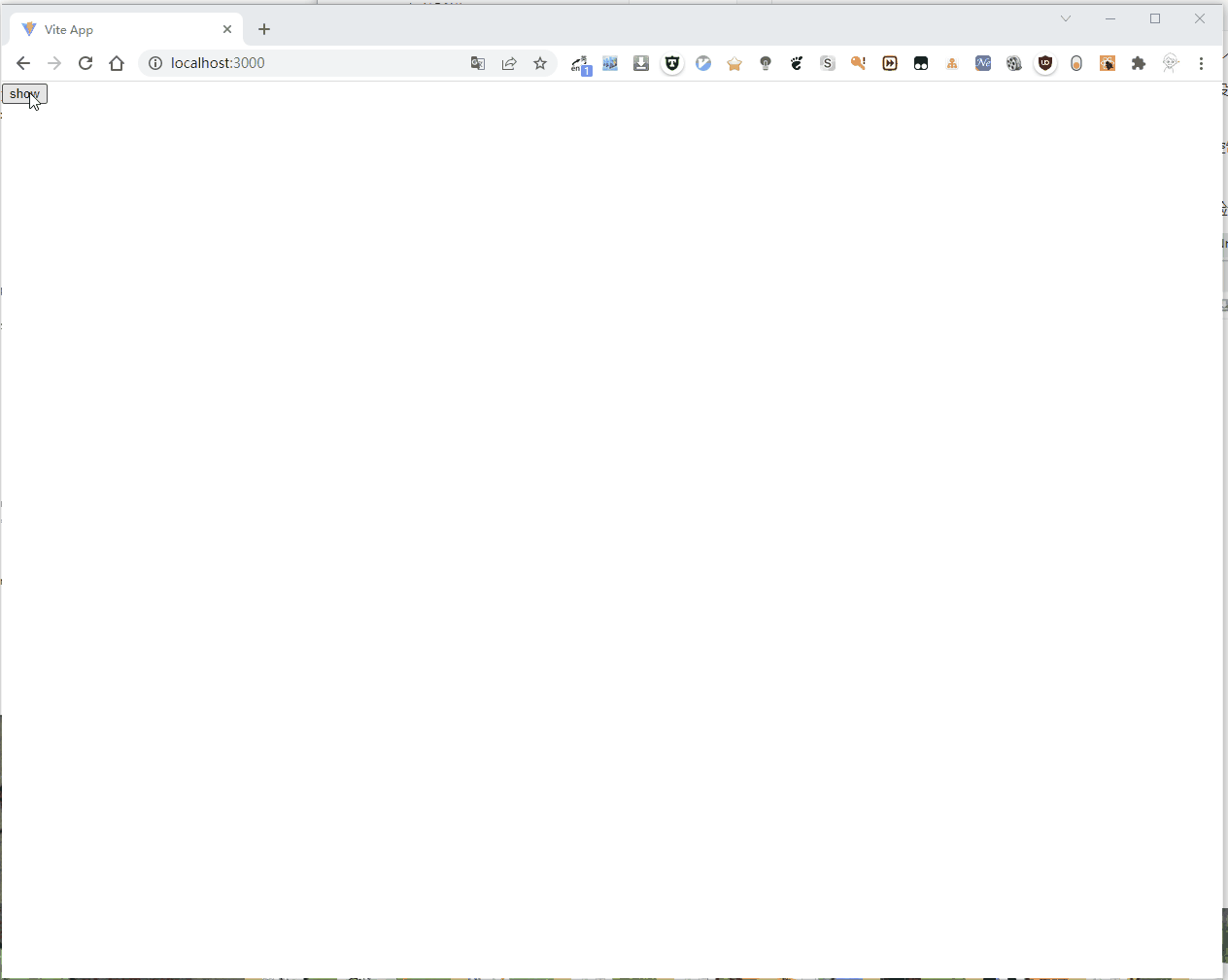Viewport: 1228px width, 980px height.
Task: Open the Chrome three-dot menu
Action: (x=1202, y=63)
